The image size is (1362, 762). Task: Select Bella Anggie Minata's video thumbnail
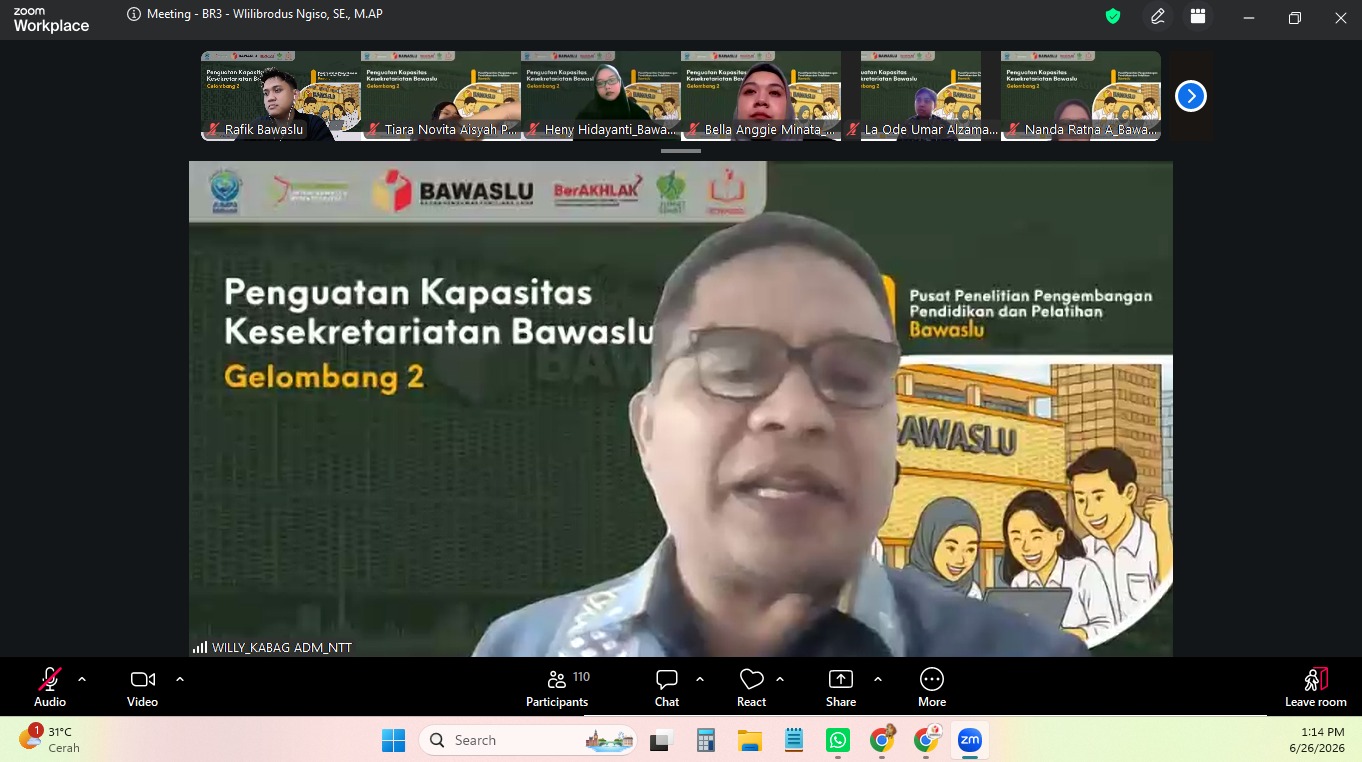761,96
